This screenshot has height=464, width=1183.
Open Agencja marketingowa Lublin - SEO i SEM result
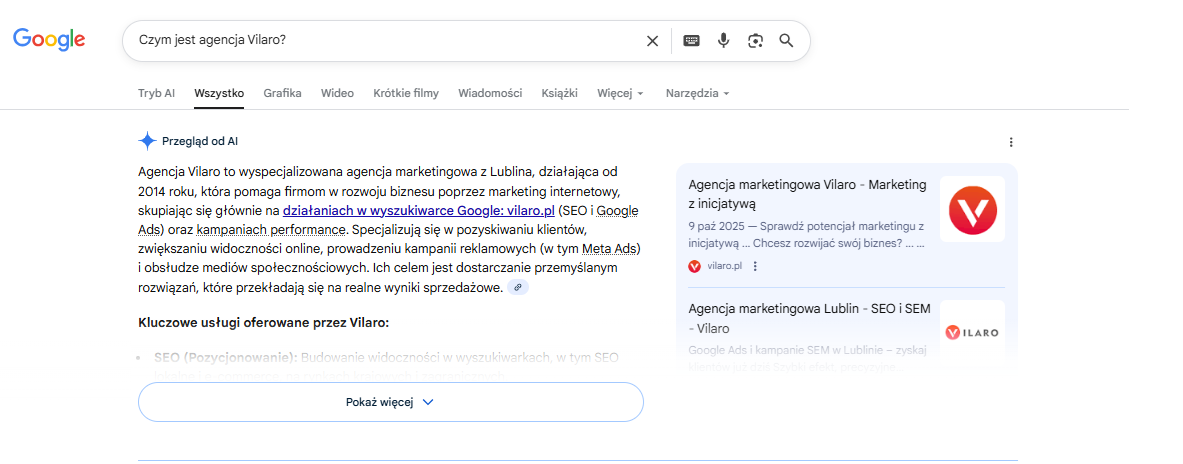coord(810,318)
